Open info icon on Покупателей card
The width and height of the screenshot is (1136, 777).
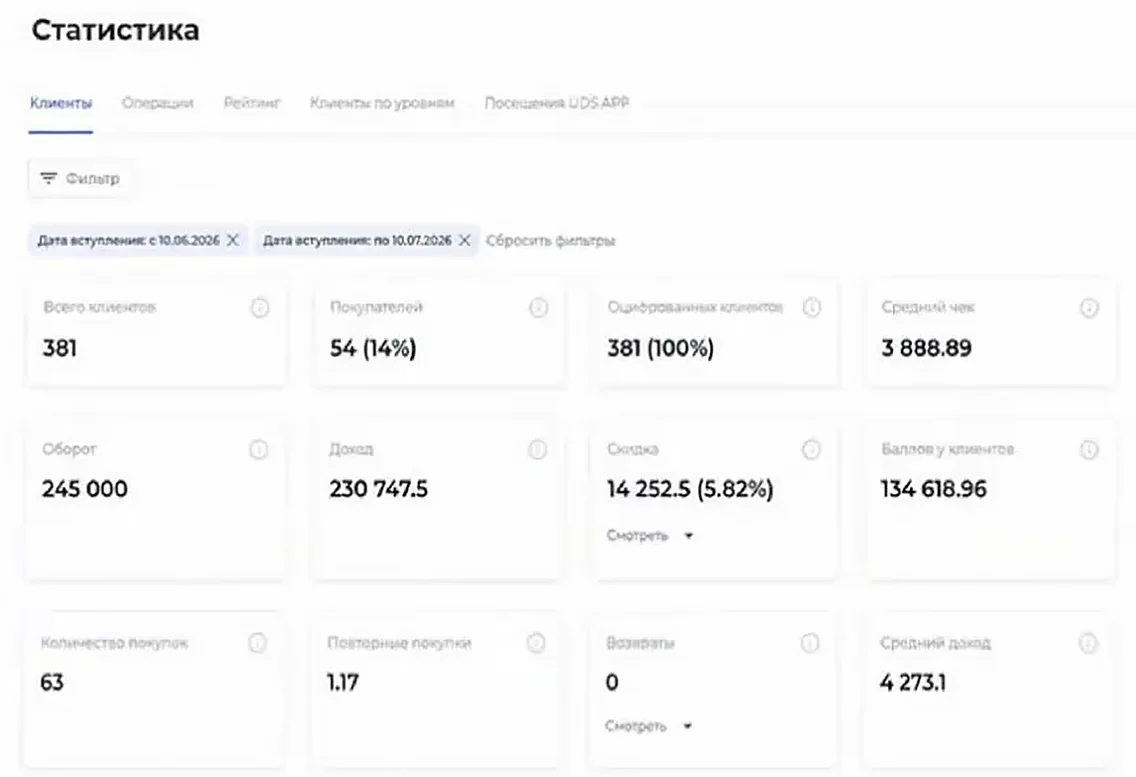pos(538,307)
